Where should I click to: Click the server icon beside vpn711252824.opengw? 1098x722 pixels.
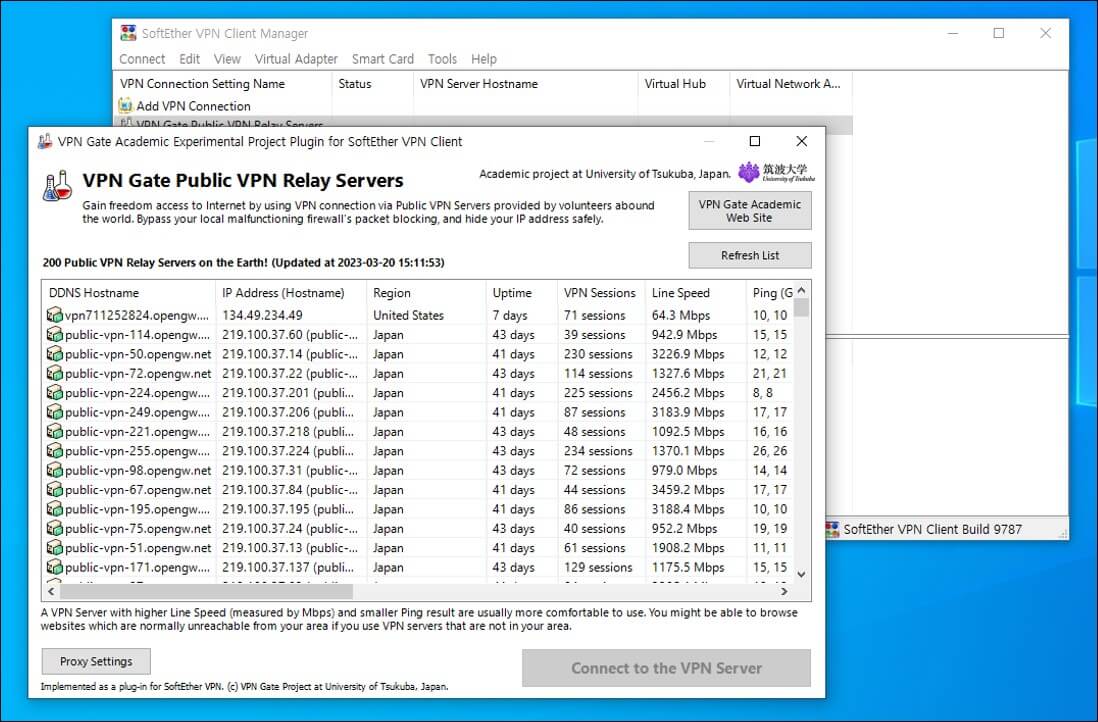tap(54, 315)
